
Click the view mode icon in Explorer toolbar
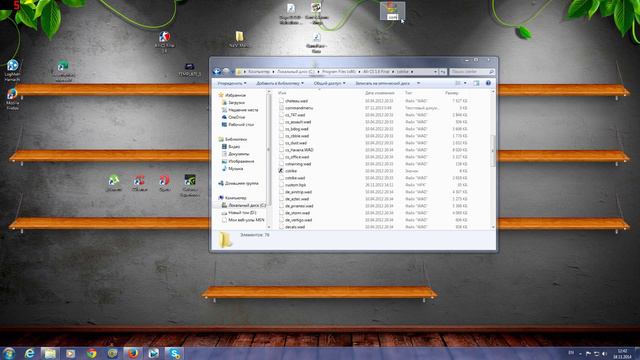[x=458, y=83]
